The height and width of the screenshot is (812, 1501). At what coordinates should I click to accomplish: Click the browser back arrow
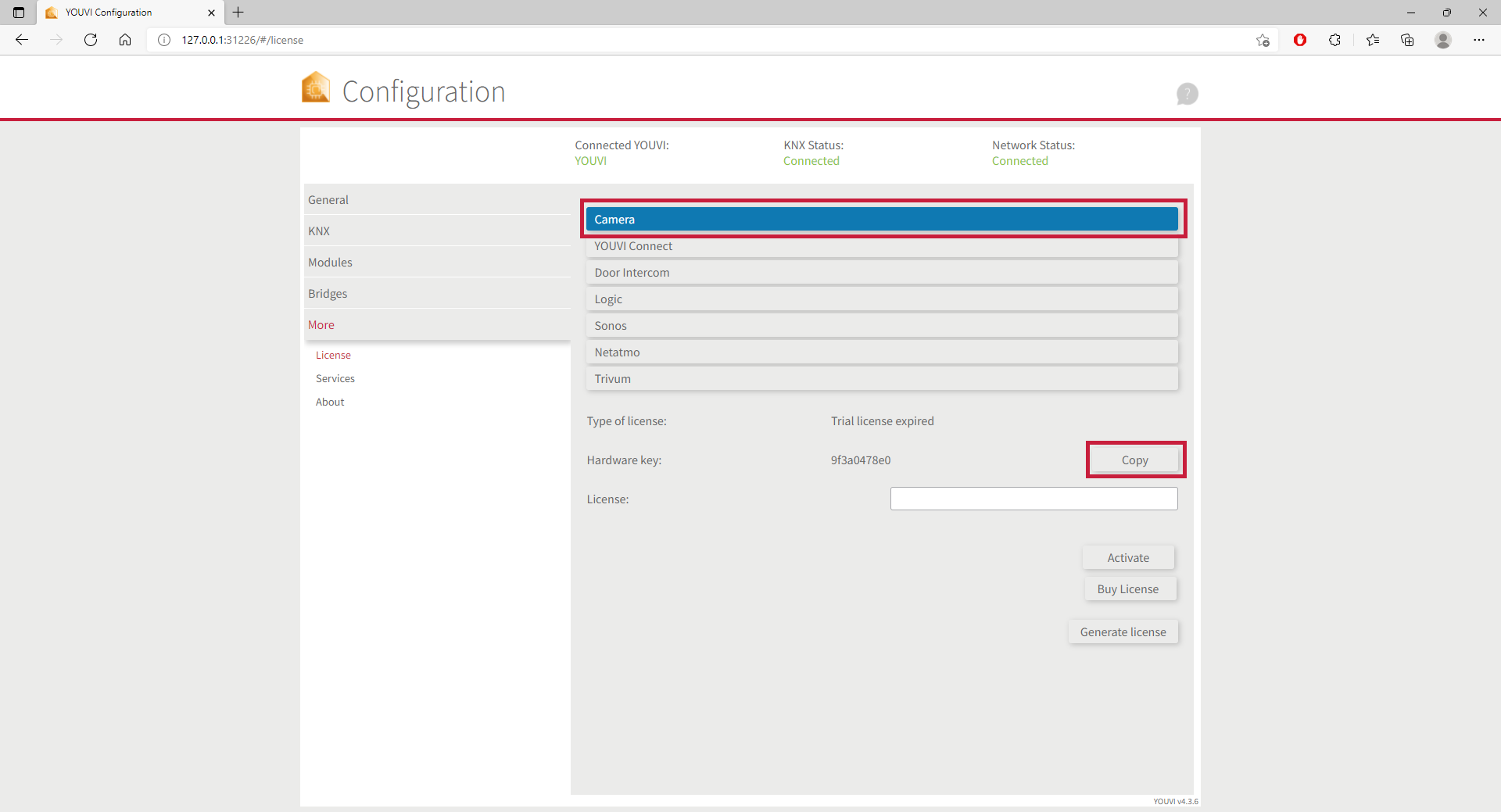[22, 40]
